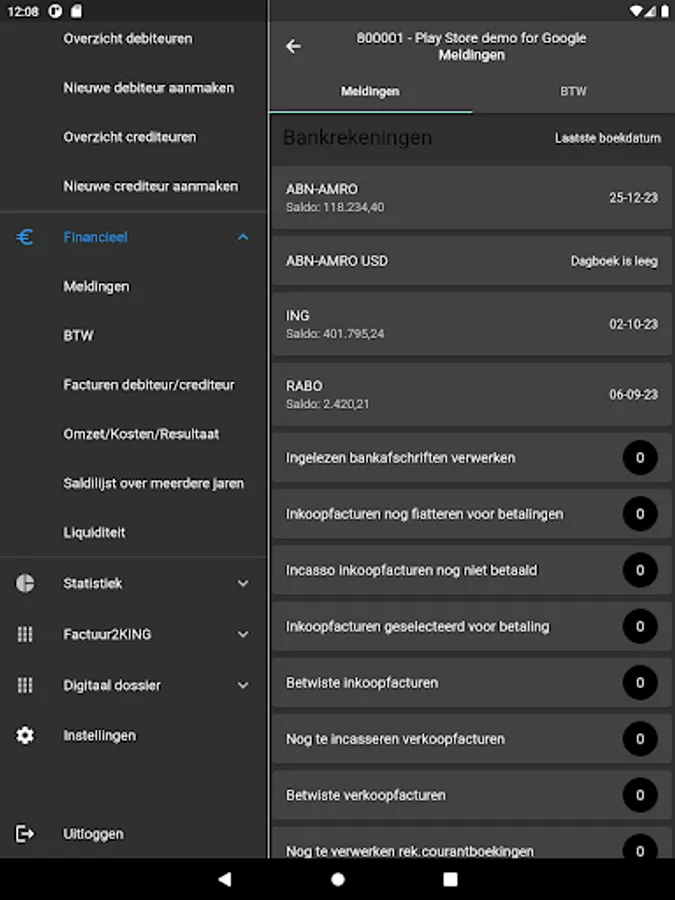This screenshot has height=900, width=675.
Task: Open Nieuwe debiteur aanmaken
Action: [x=148, y=88]
